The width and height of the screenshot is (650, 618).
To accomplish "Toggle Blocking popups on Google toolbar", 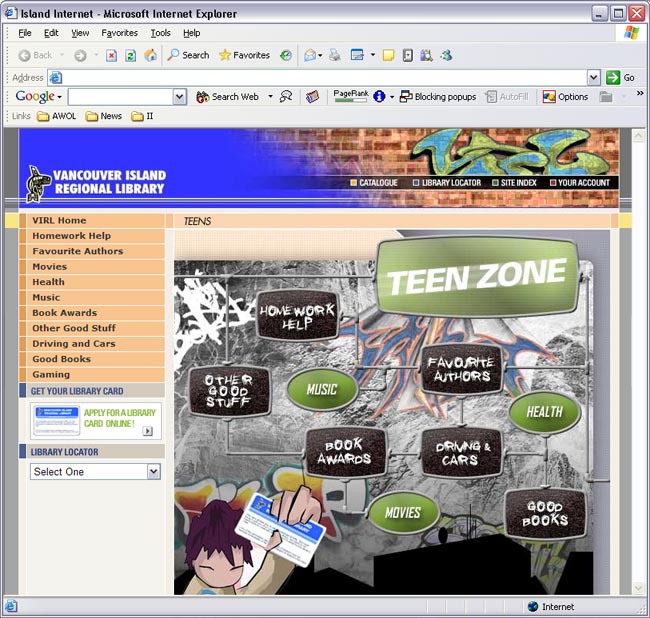I will [x=438, y=97].
